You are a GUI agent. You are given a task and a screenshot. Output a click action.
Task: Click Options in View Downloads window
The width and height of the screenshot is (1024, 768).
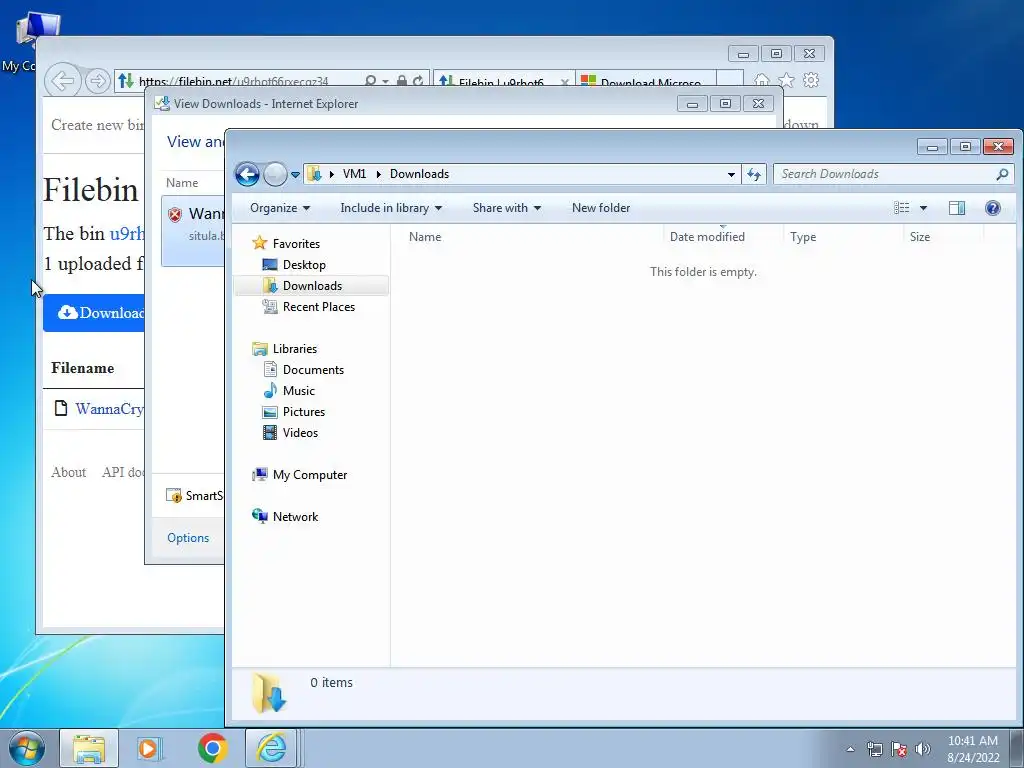[x=188, y=537]
